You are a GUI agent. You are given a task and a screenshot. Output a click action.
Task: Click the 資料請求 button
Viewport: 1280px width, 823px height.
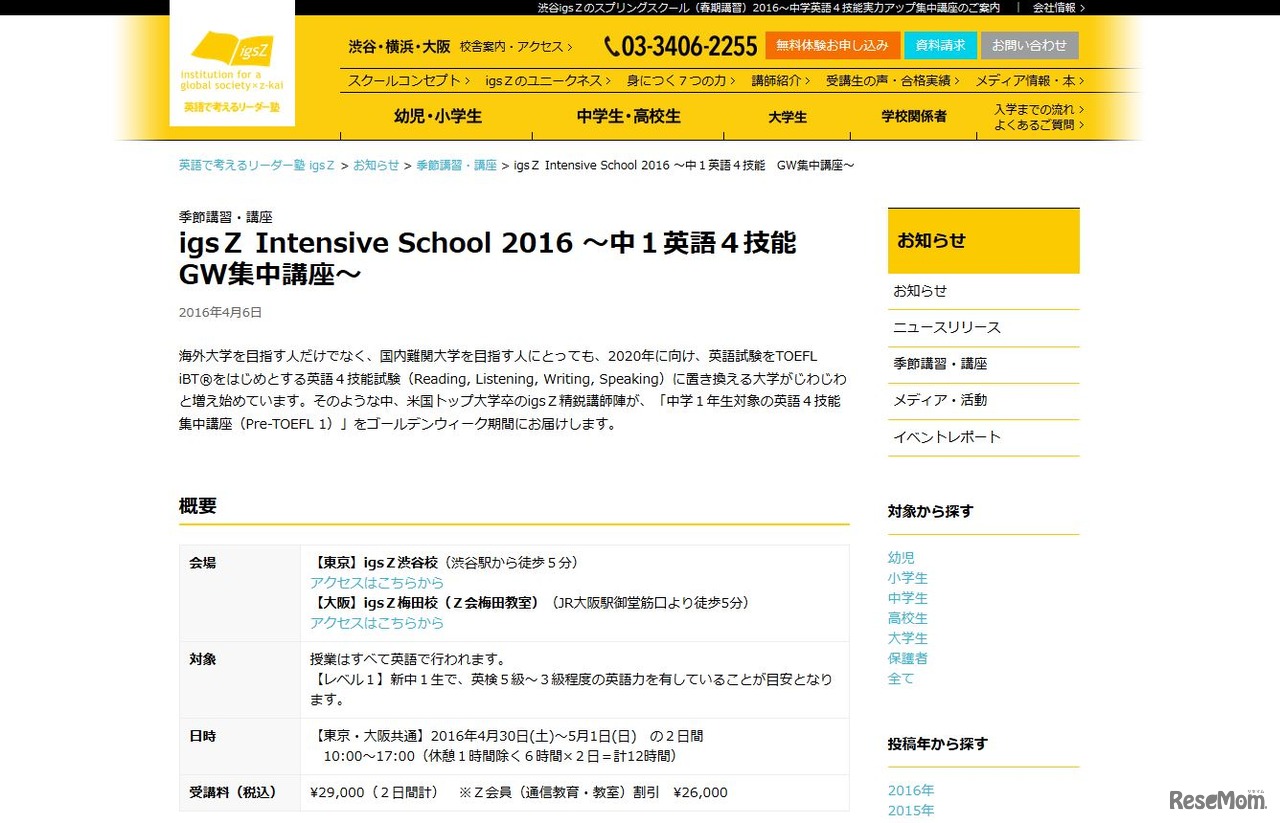940,46
